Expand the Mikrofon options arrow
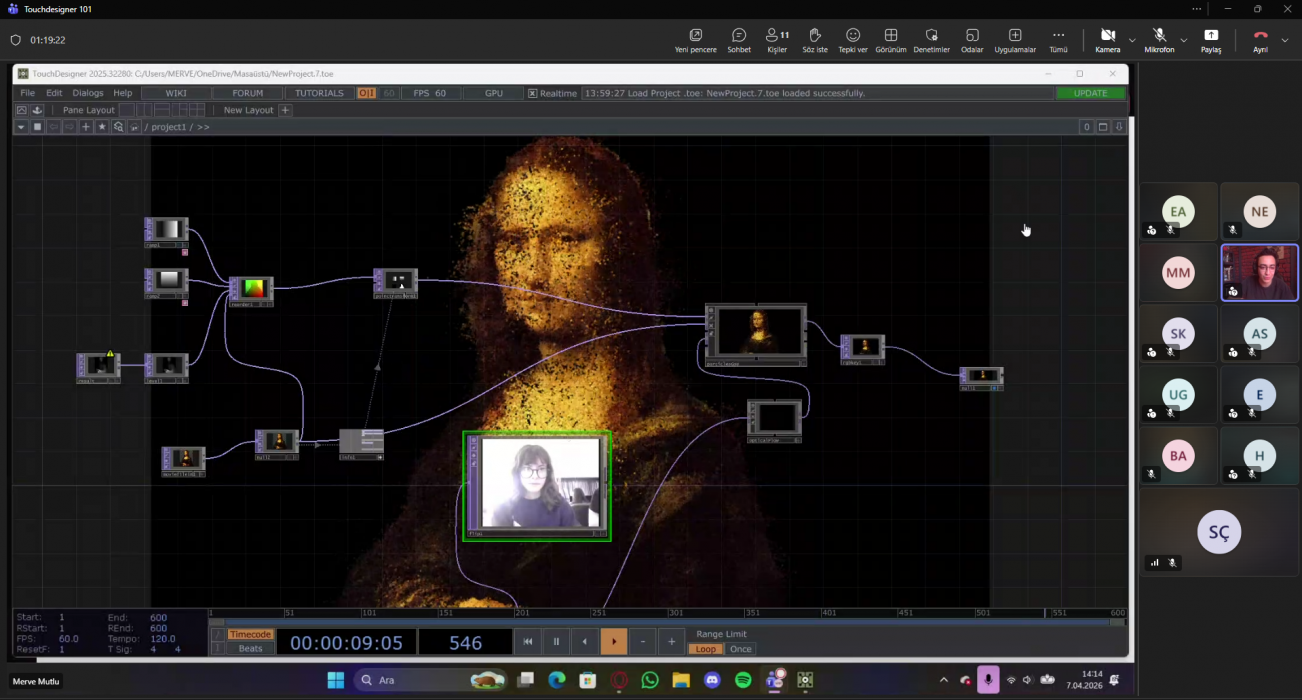Screen dimensions: 1302x700 point(1183,40)
